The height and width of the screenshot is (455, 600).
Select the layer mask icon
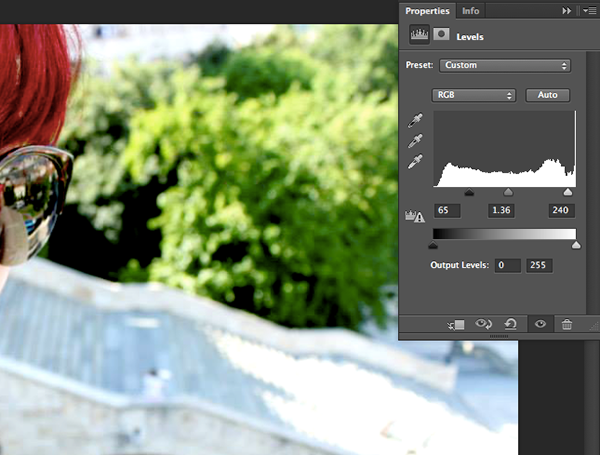tap(441, 35)
